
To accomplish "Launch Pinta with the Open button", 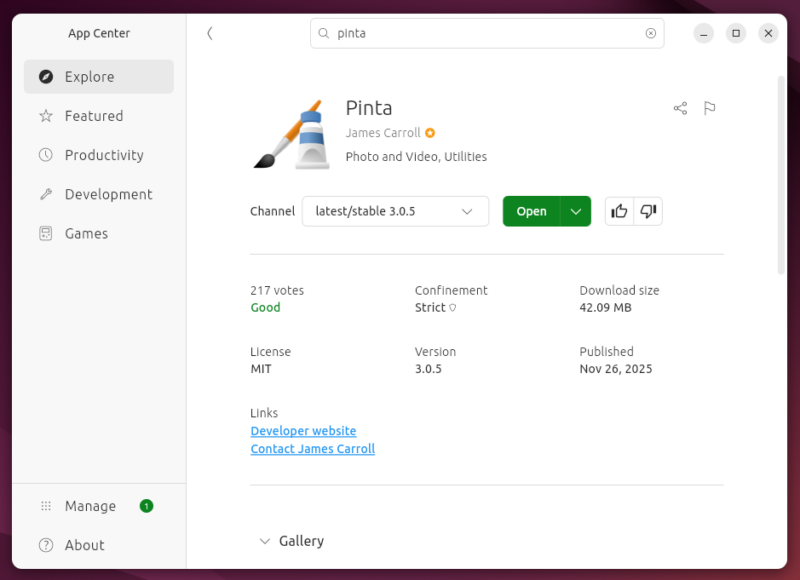I will [532, 211].
